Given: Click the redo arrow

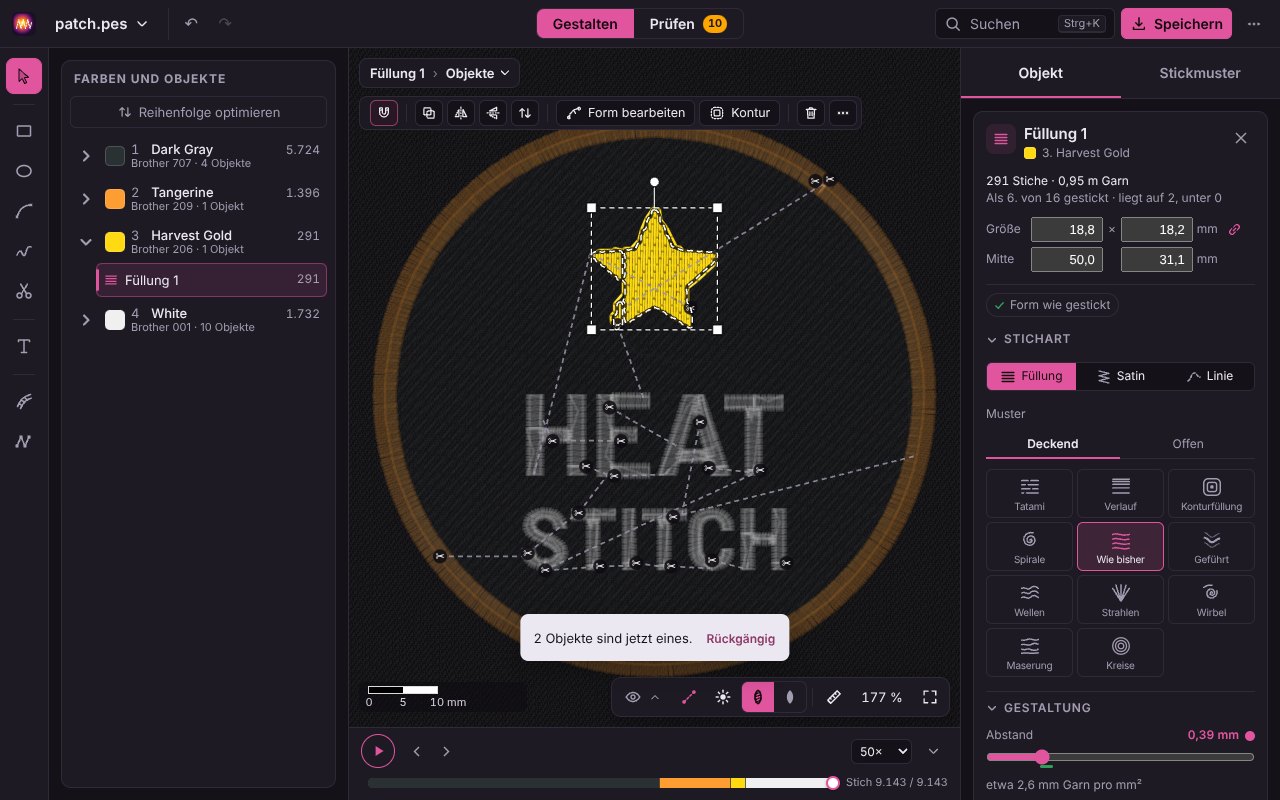Looking at the screenshot, I should point(225,23).
